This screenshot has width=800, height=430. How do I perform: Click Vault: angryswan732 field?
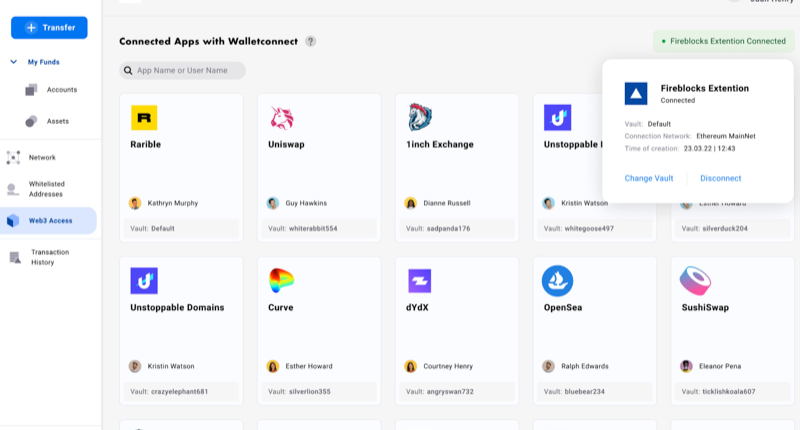[x=457, y=392]
